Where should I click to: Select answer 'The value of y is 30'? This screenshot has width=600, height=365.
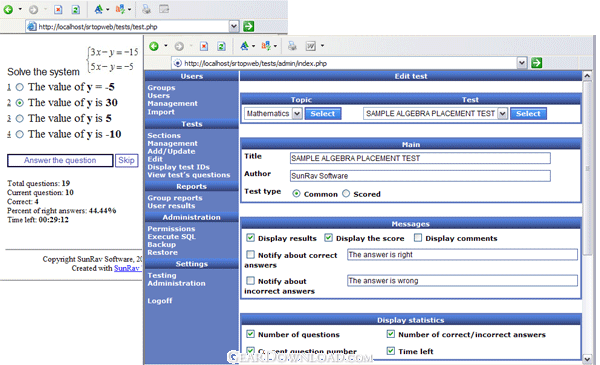point(20,103)
